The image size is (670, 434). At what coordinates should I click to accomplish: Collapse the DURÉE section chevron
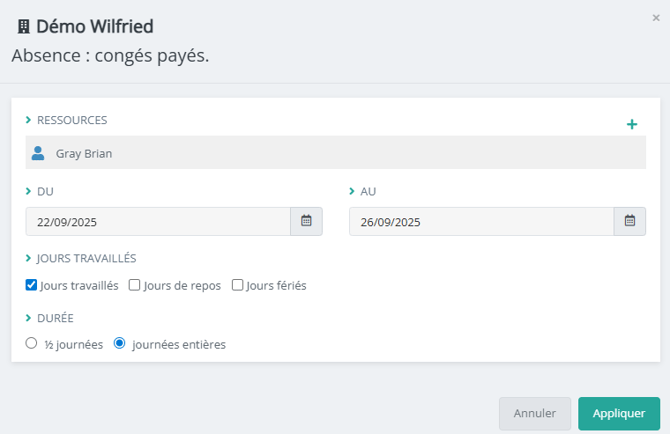click(x=29, y=318)
